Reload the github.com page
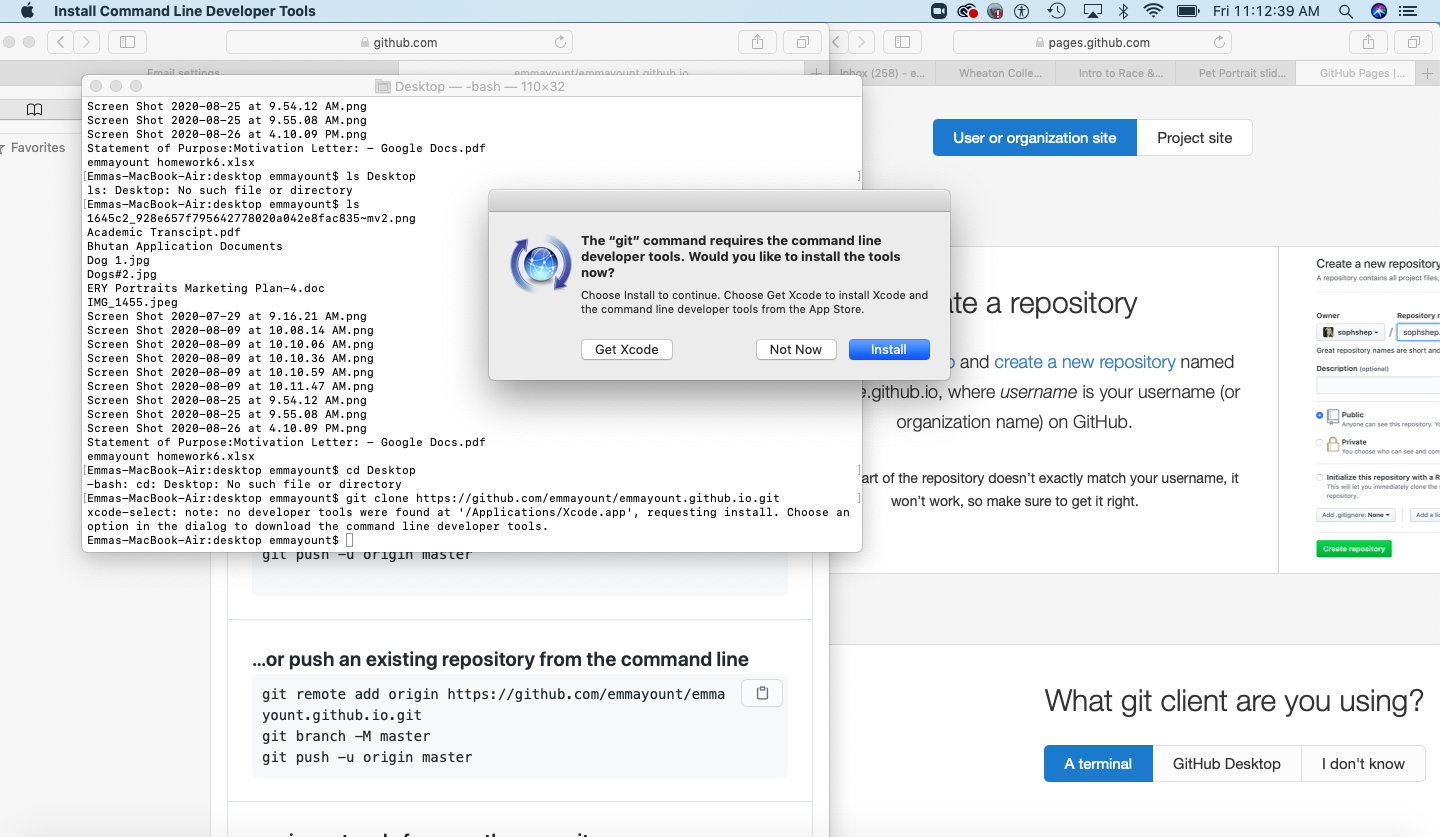The height and width of the screenshot is (837, 1440). [560, 42]
